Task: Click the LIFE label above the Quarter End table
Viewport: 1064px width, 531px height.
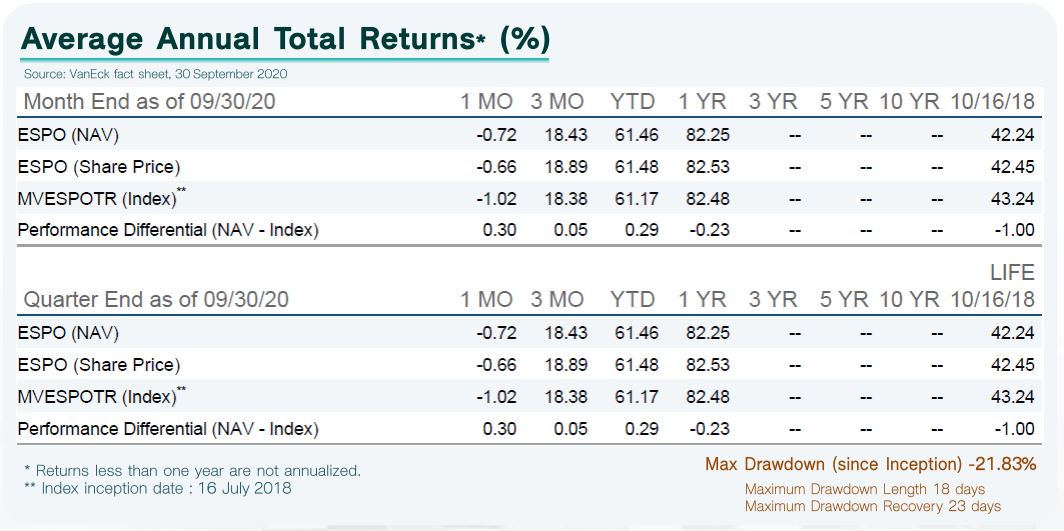Action: point(1012,273)
